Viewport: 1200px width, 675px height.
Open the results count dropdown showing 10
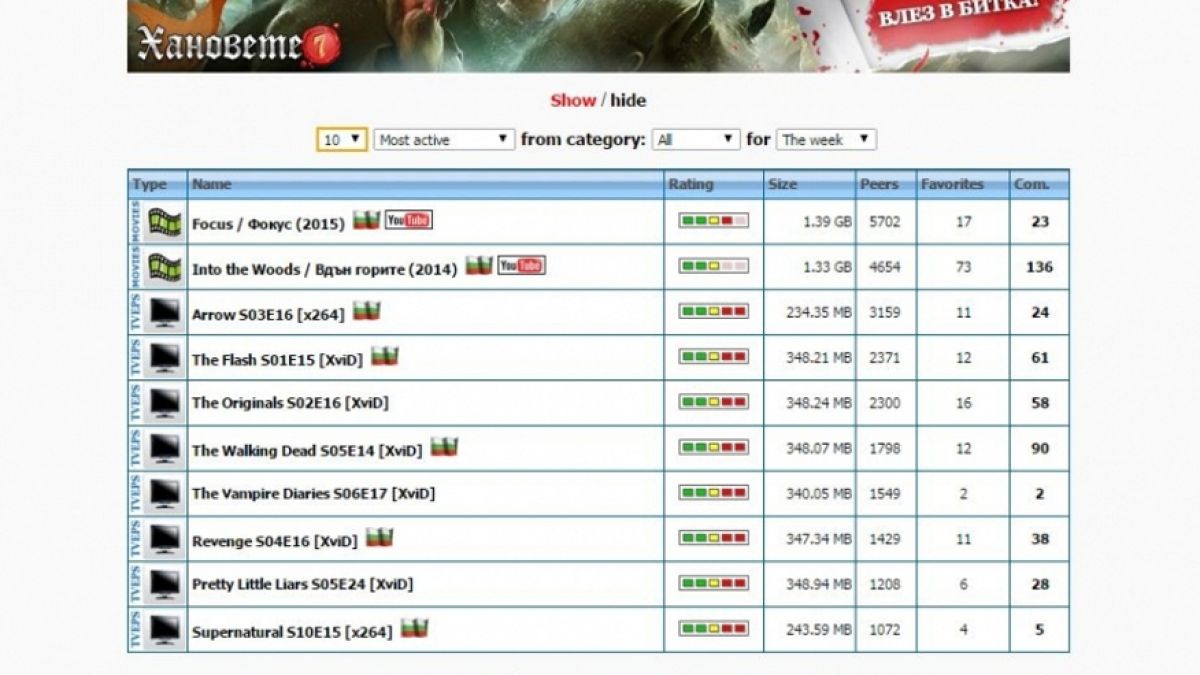pyautogui.click(x=342, y=140)
